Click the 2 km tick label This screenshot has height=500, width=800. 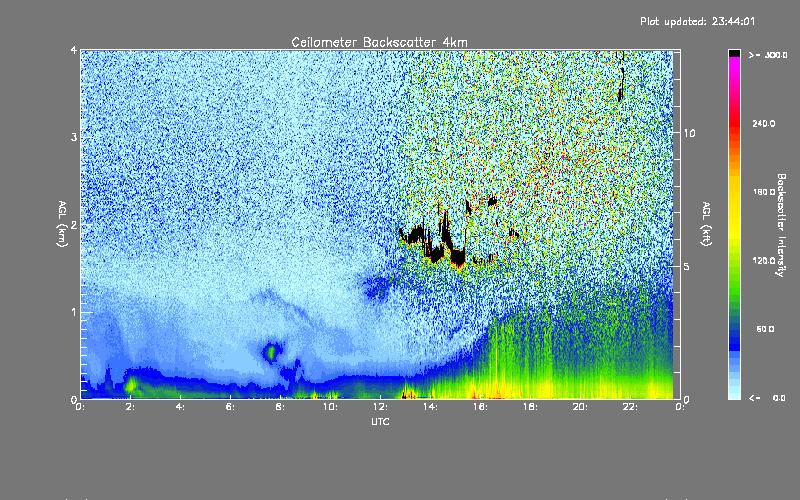(74, 225)
